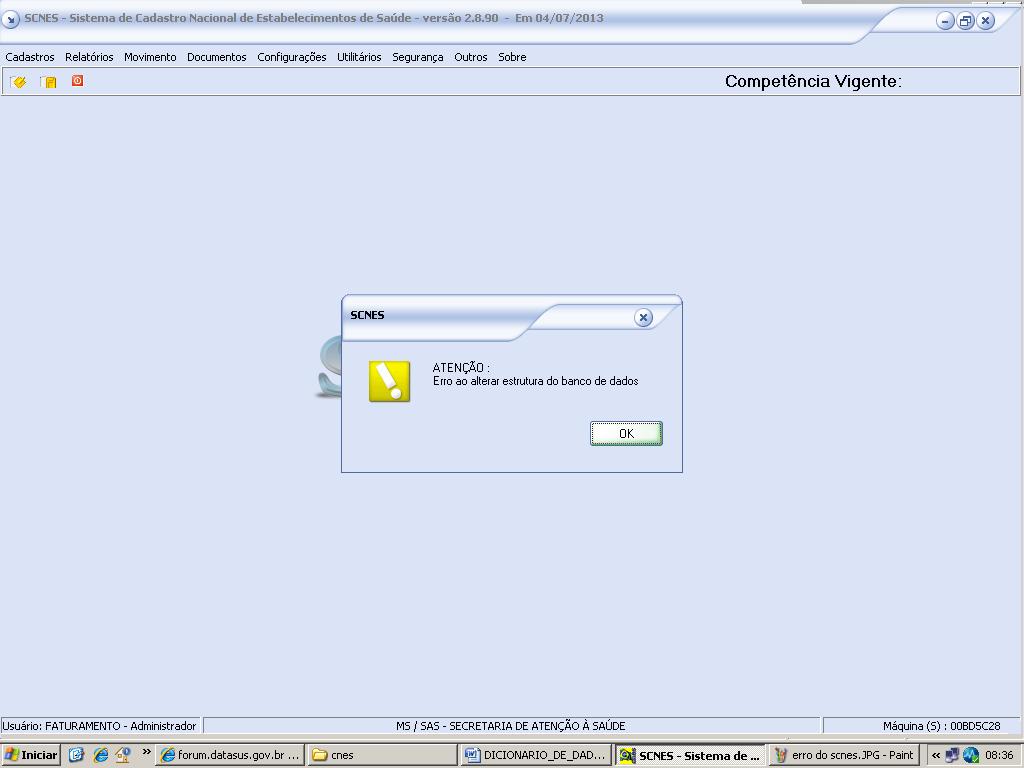The height and width of the screenshot is (768, 1024).
Task: Click the red power exit toolbar icon
Action: pos(77,81)
